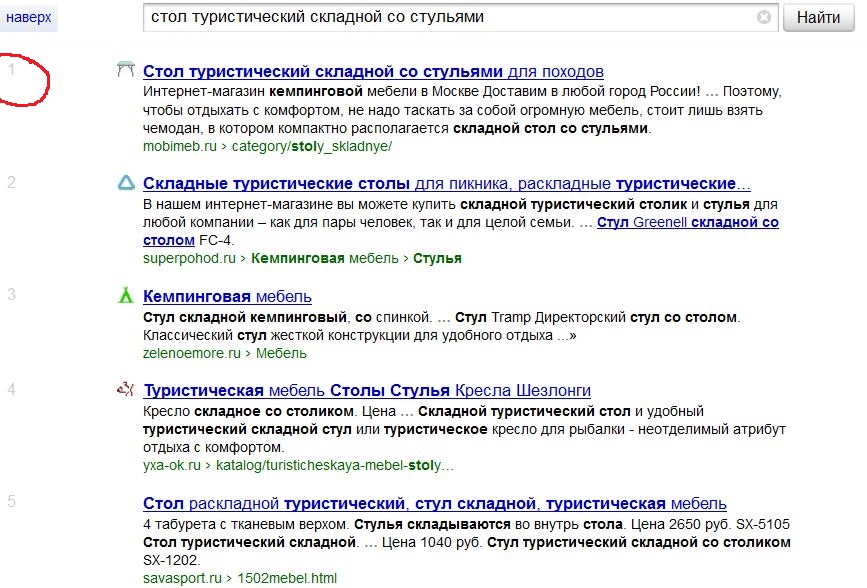
Task: Click the наверх link
Action: [28, 18]
